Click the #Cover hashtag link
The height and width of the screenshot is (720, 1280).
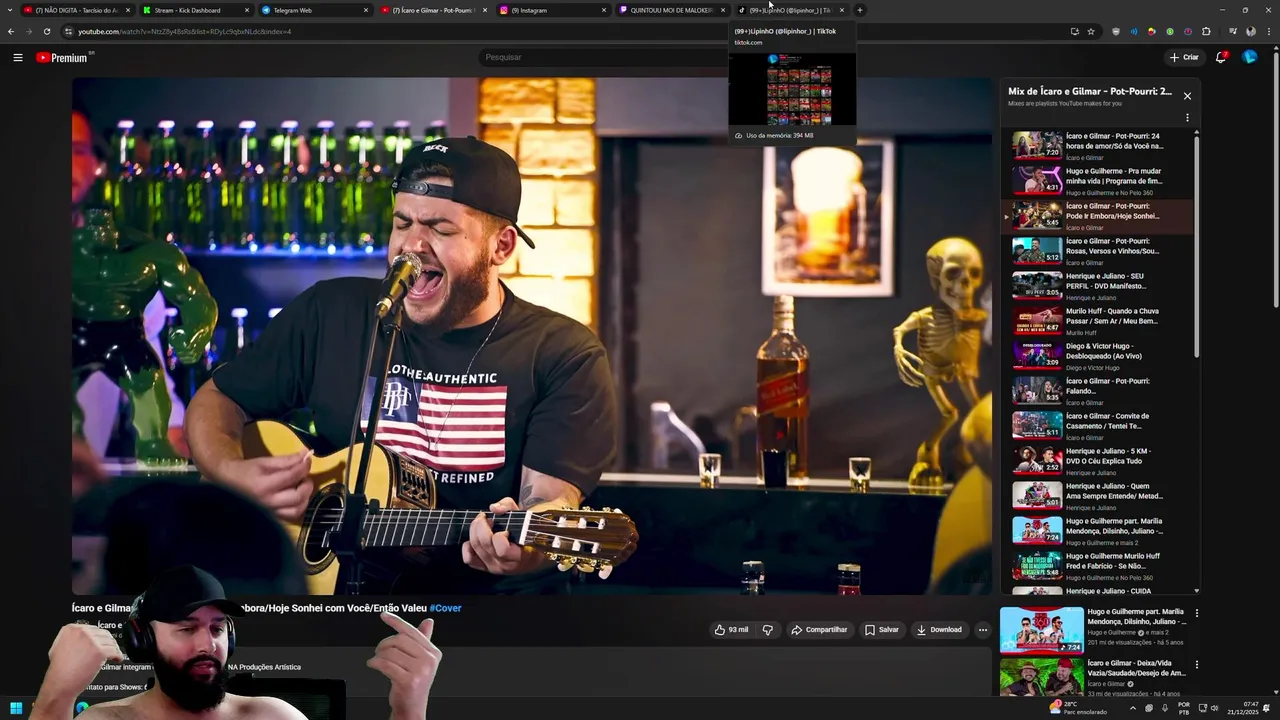pyautogui.click(x=445, y=608)
